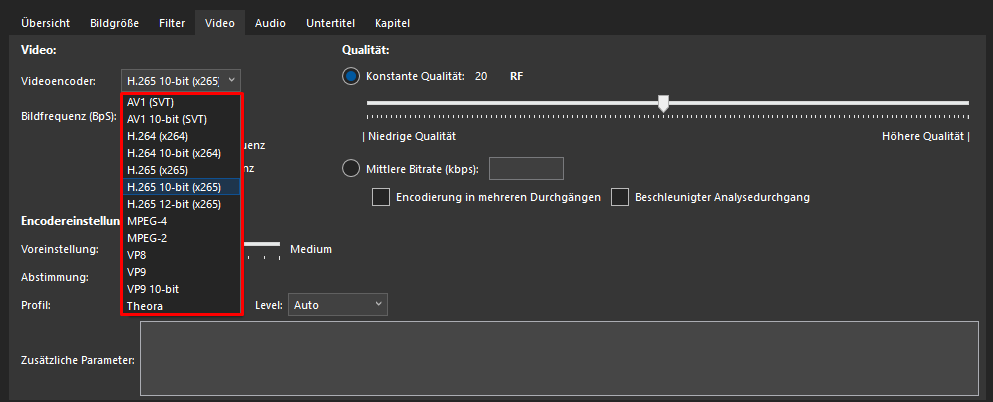Go to the Filter tab
Screen dimensions: 993x402
coord(172,23)
